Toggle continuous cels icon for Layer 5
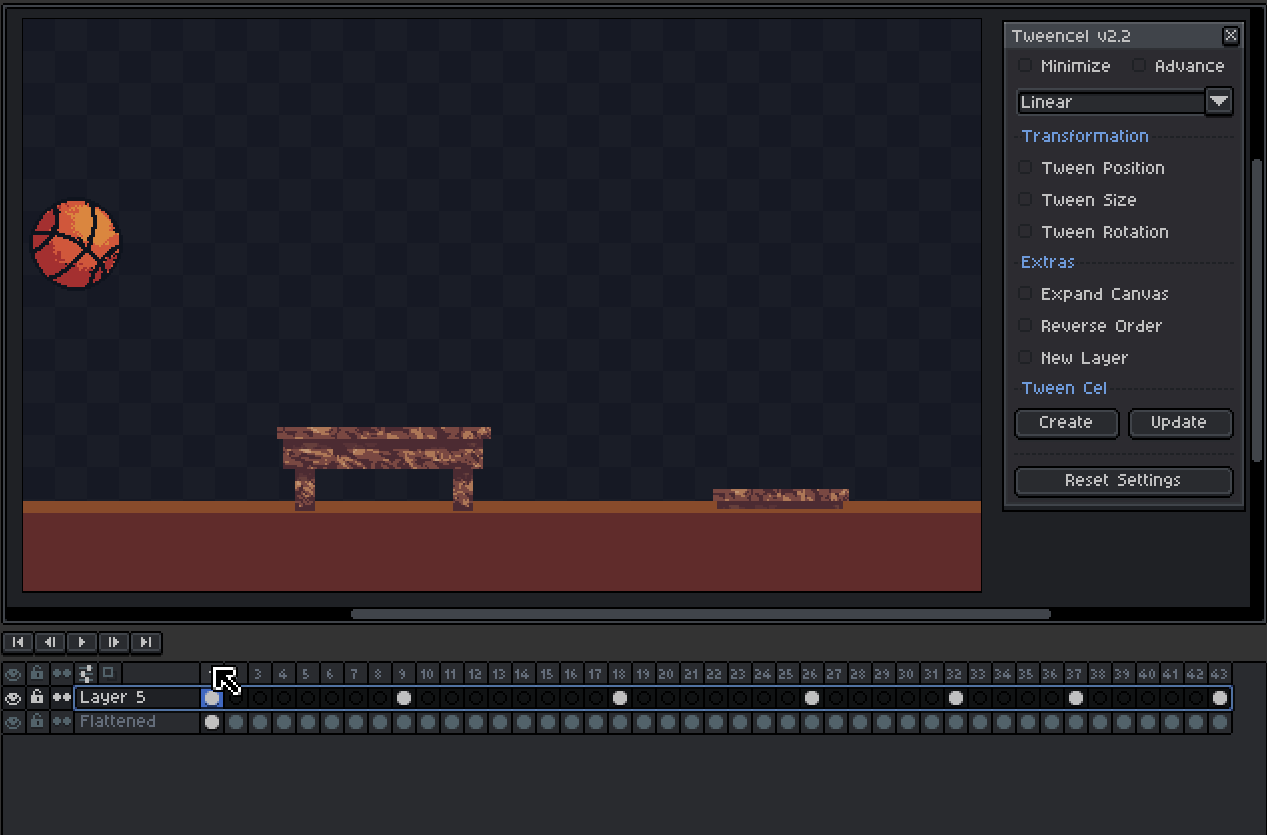The image size is (1267, 835). [x=61, y=697]
